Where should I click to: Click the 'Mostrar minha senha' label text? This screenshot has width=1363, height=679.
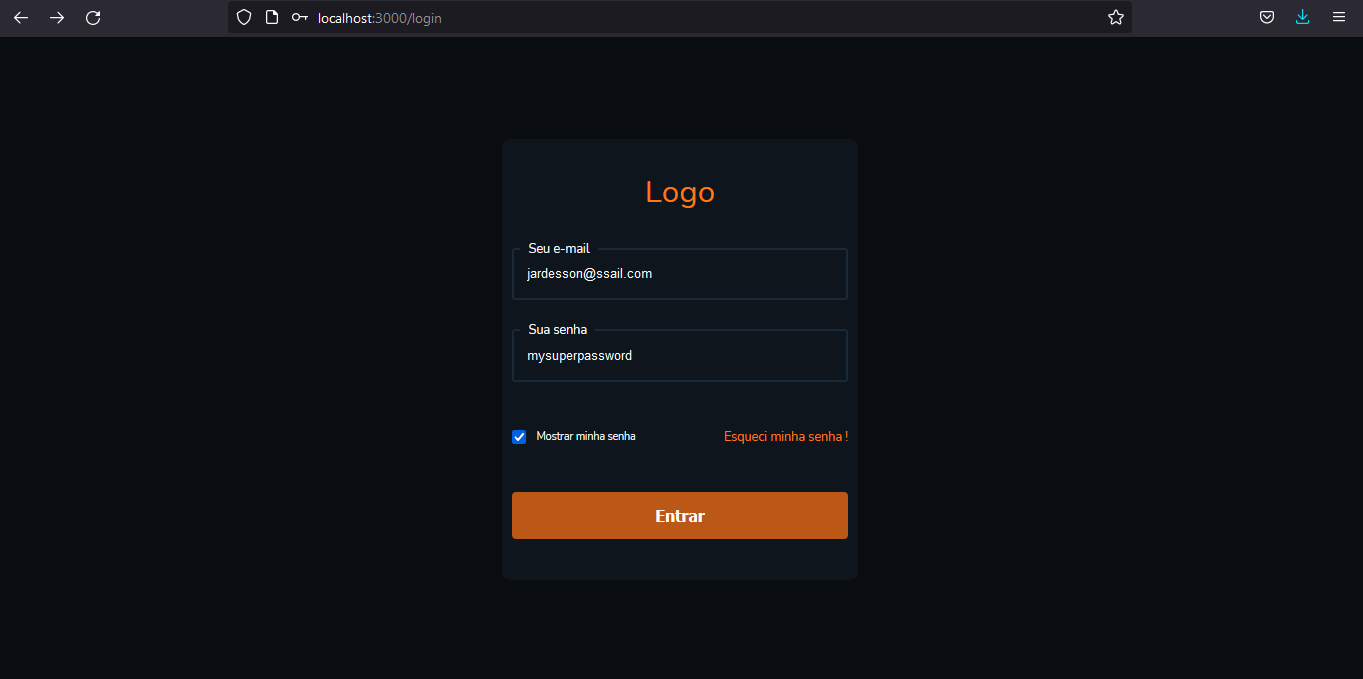(585, 436)
